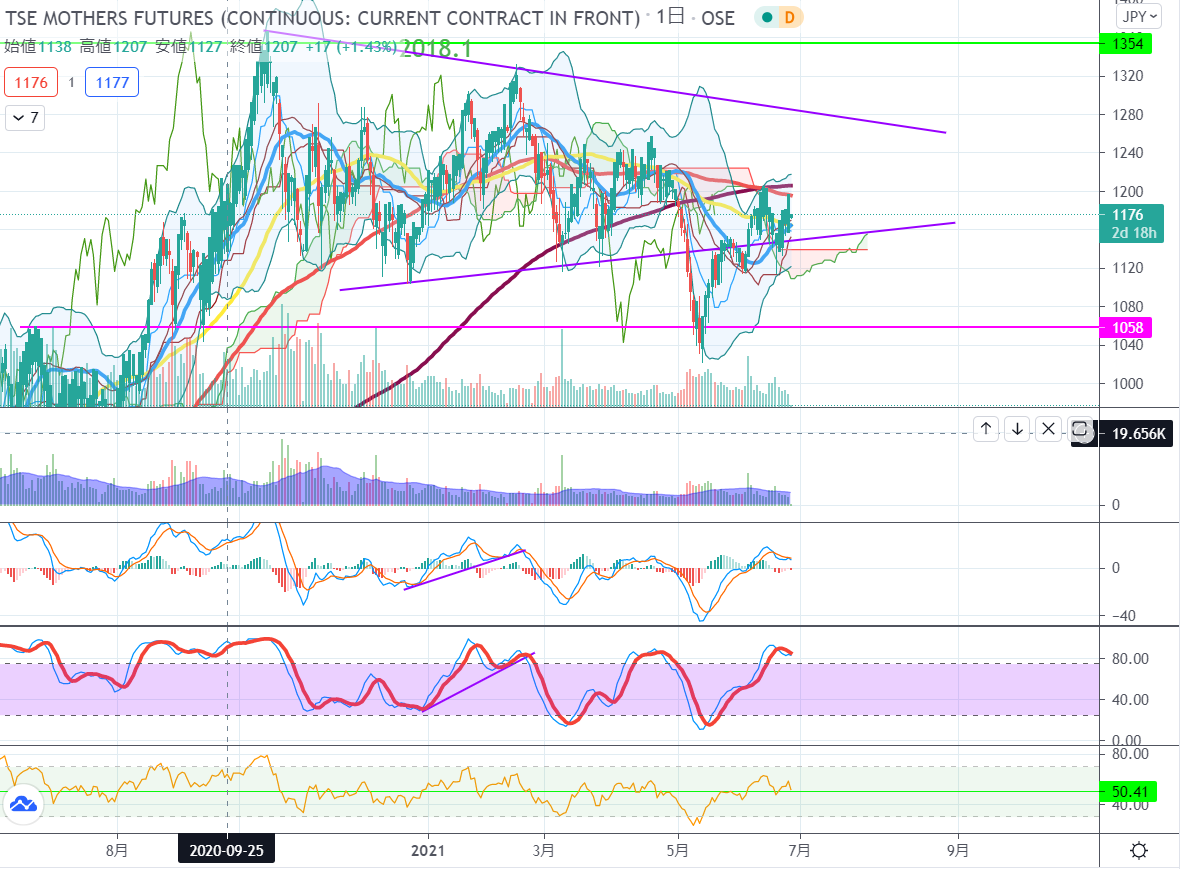Select the purple trendline in stochastic pane
This screenshot has width=1180, height=869.
pyautogui.click(x=477, y=682)
